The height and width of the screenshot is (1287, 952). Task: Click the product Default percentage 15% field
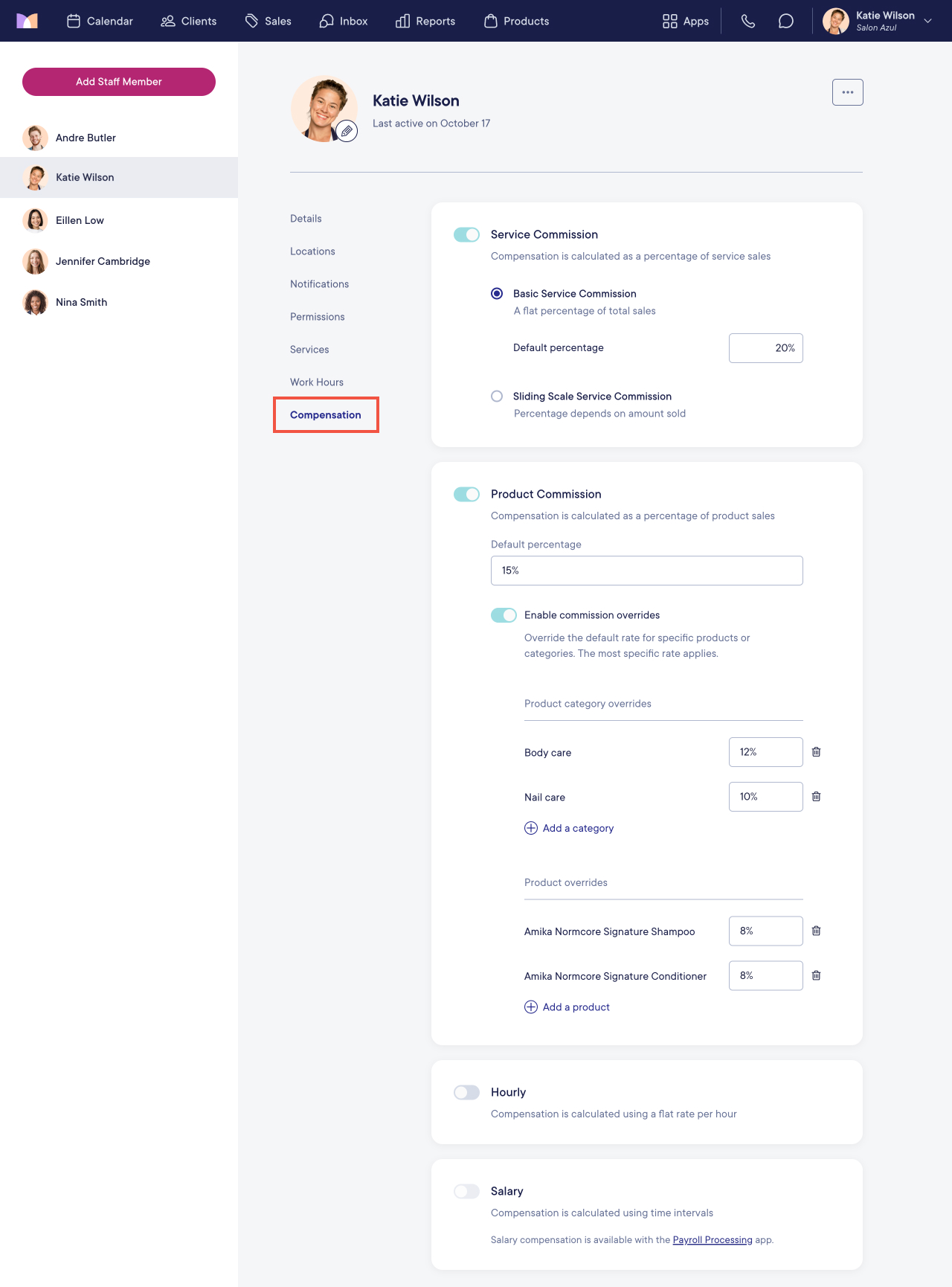coord(647,571)
